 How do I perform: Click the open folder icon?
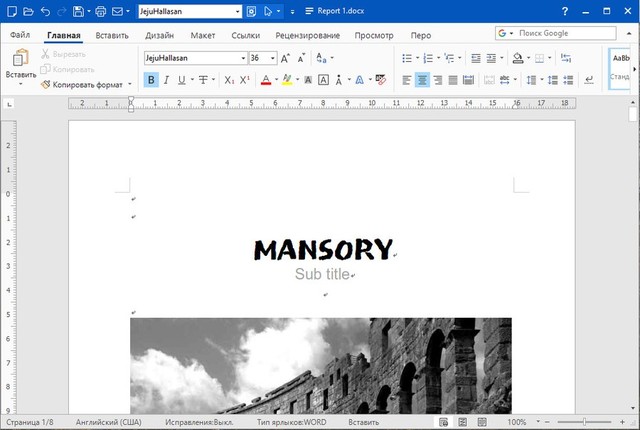point(28,12)
